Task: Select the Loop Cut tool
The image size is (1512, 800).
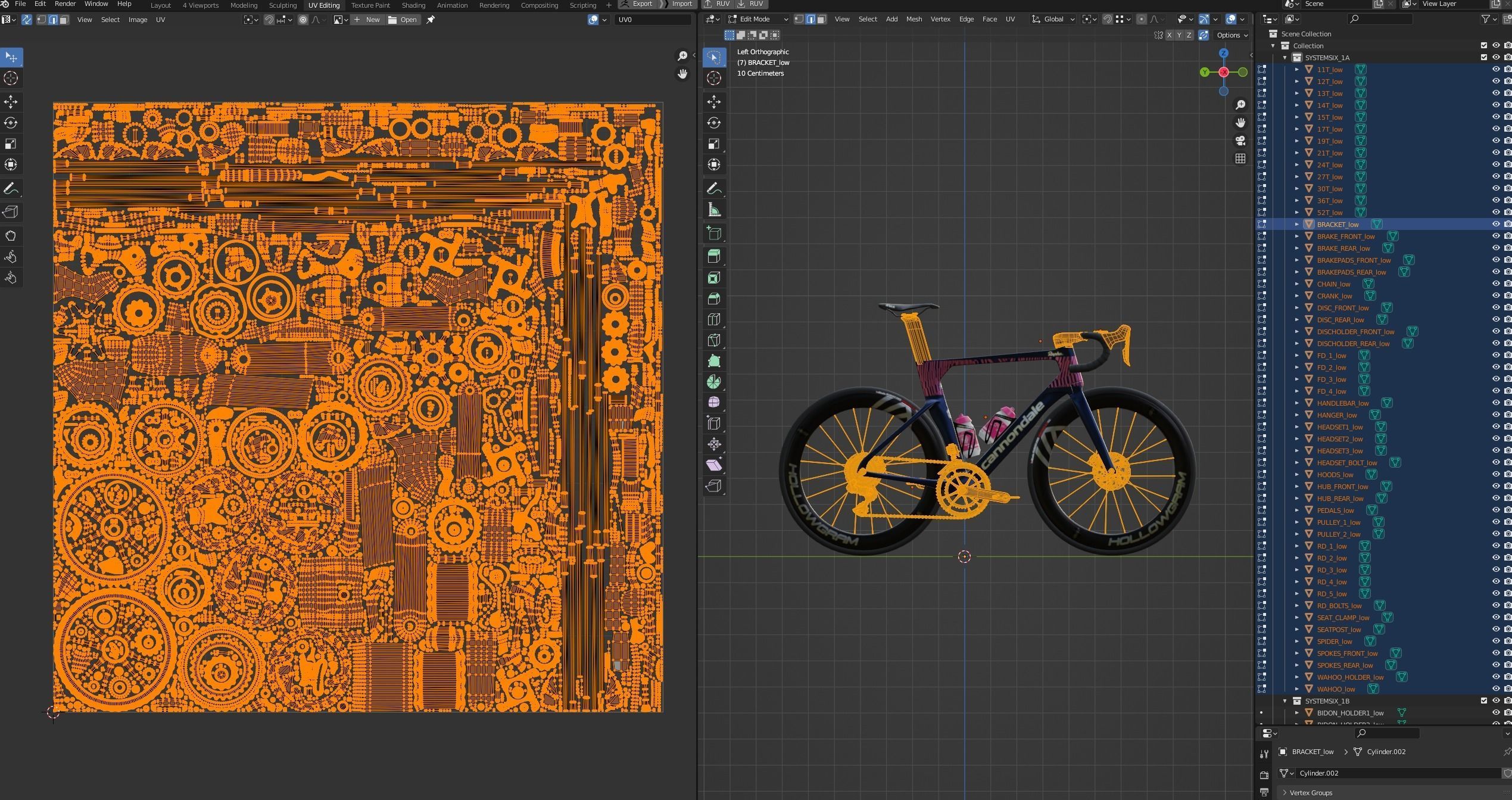Action: 714,319
